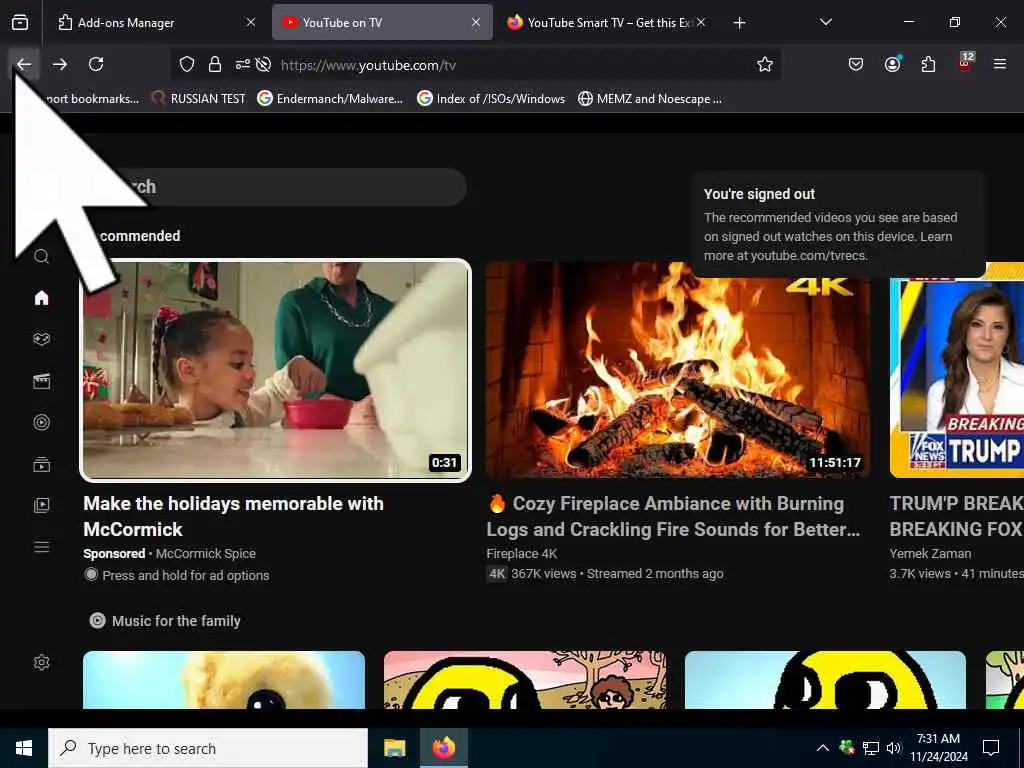Open the Endermanch/Malware bookmark
Viewport: 1024px width, 768px height.
[330, 99]
